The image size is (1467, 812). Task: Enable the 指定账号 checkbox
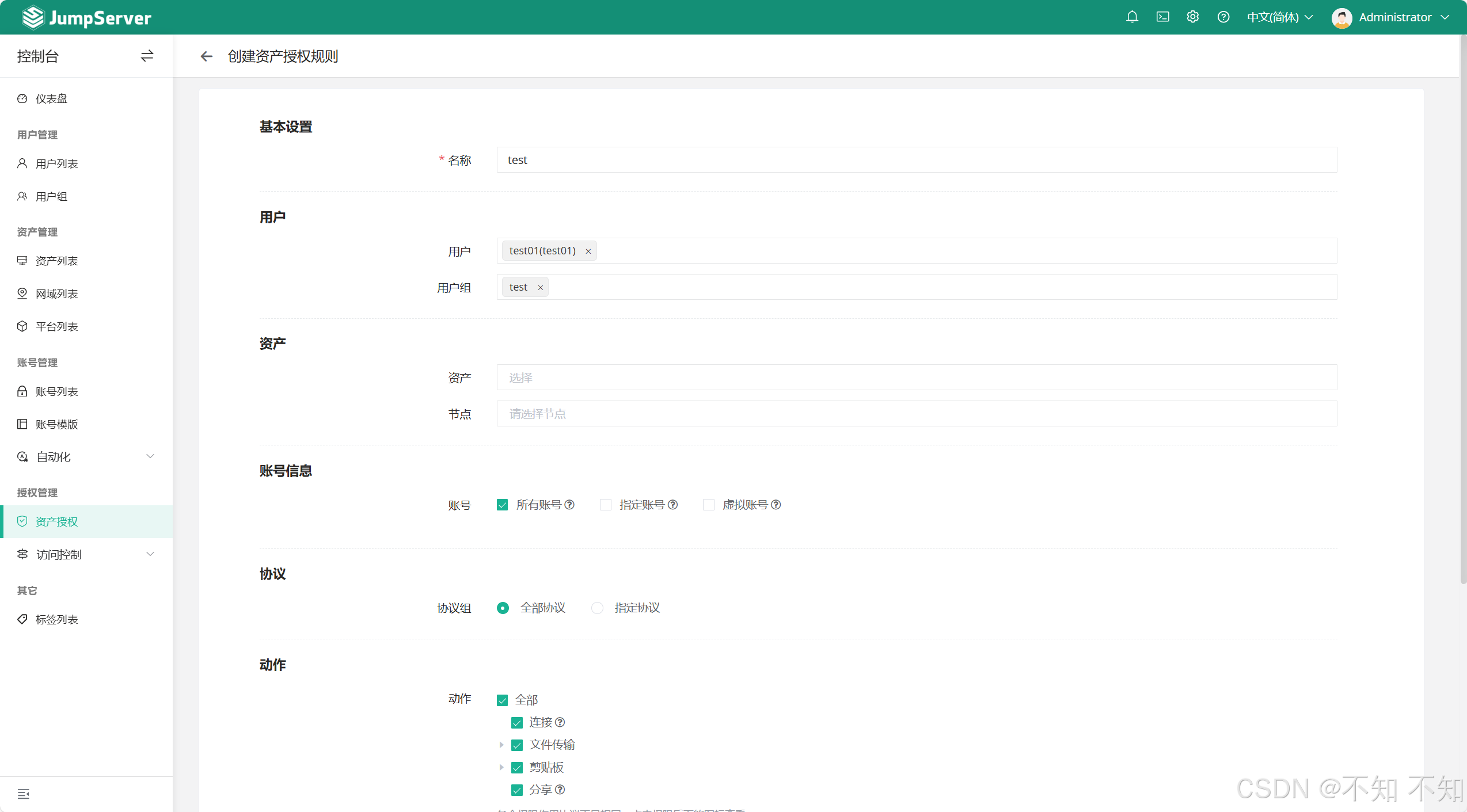605,505
